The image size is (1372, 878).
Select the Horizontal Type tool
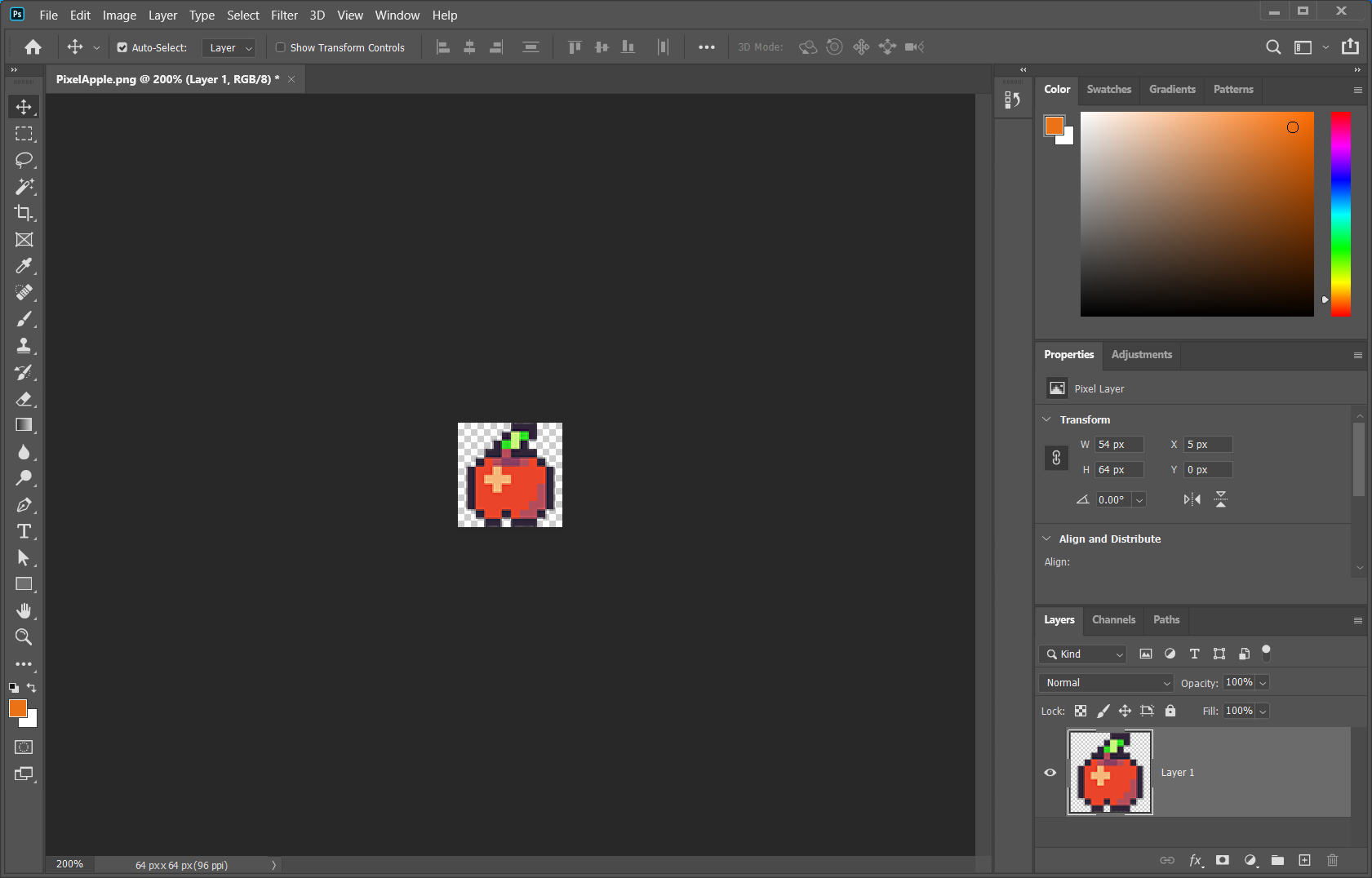pos(24,531)
